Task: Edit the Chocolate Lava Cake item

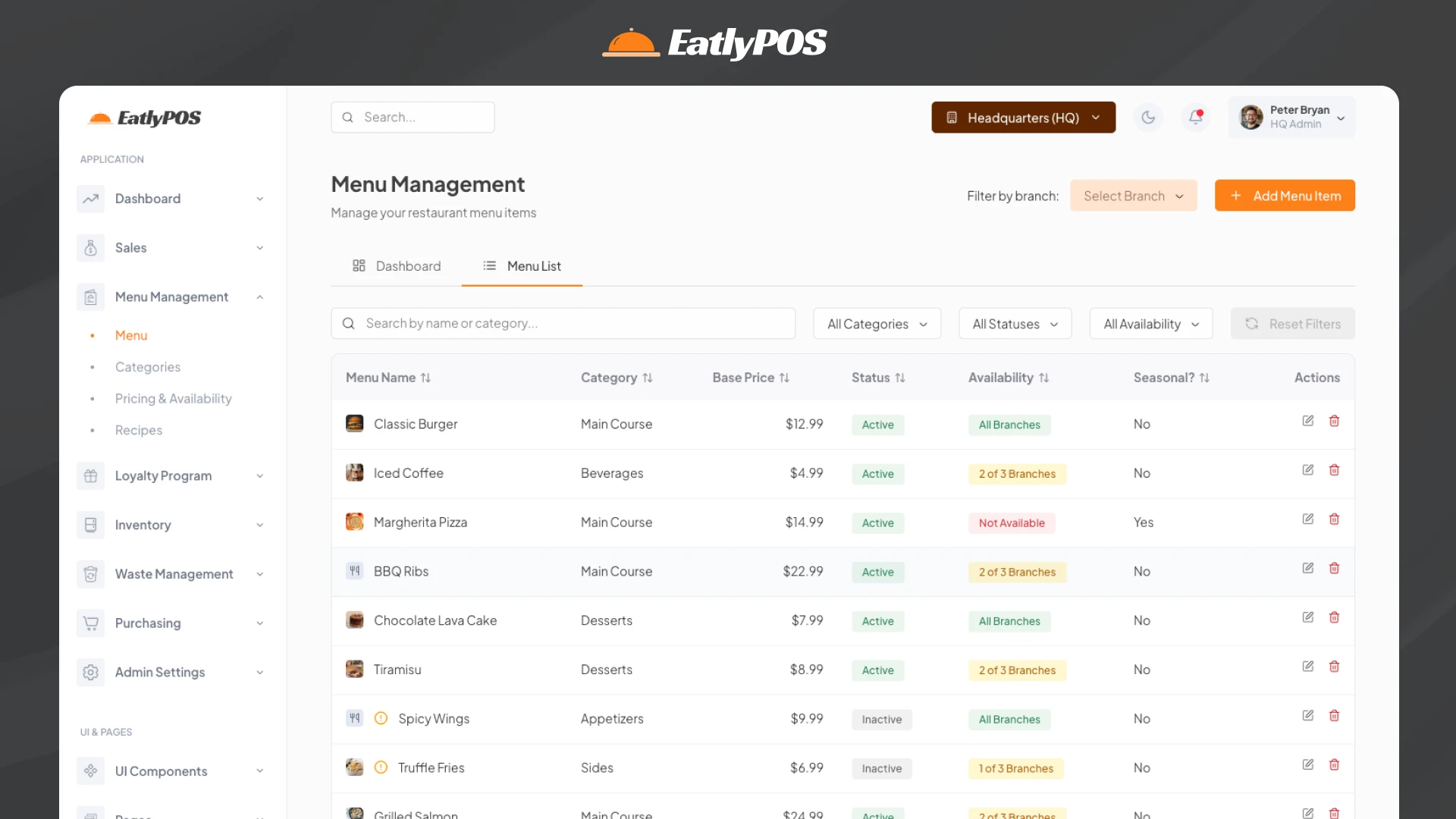Action: coord(1308,617)
